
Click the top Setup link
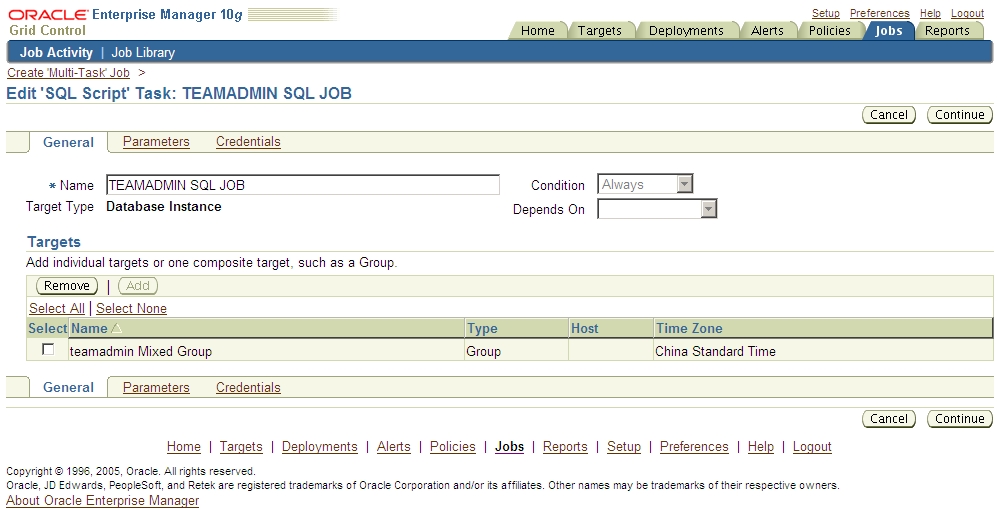(825, 13)
